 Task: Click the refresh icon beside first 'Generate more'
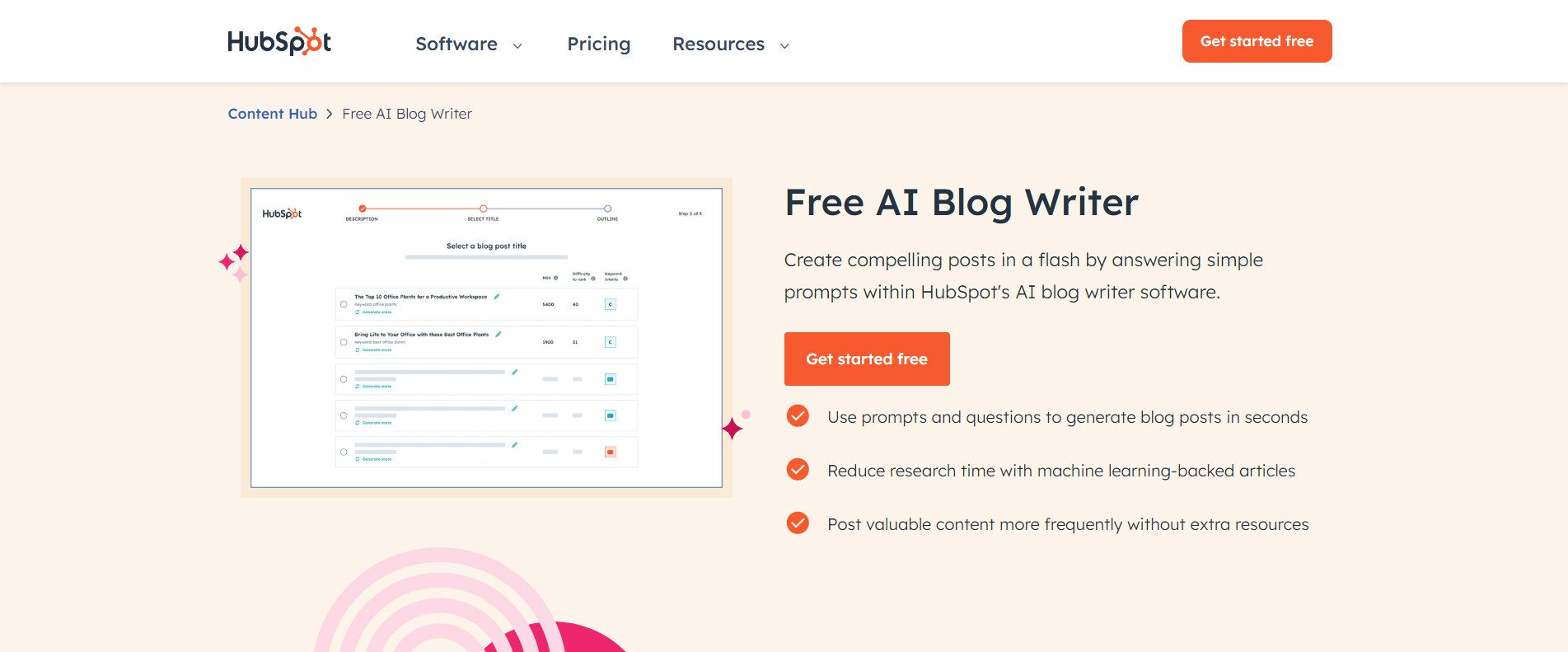358,312
